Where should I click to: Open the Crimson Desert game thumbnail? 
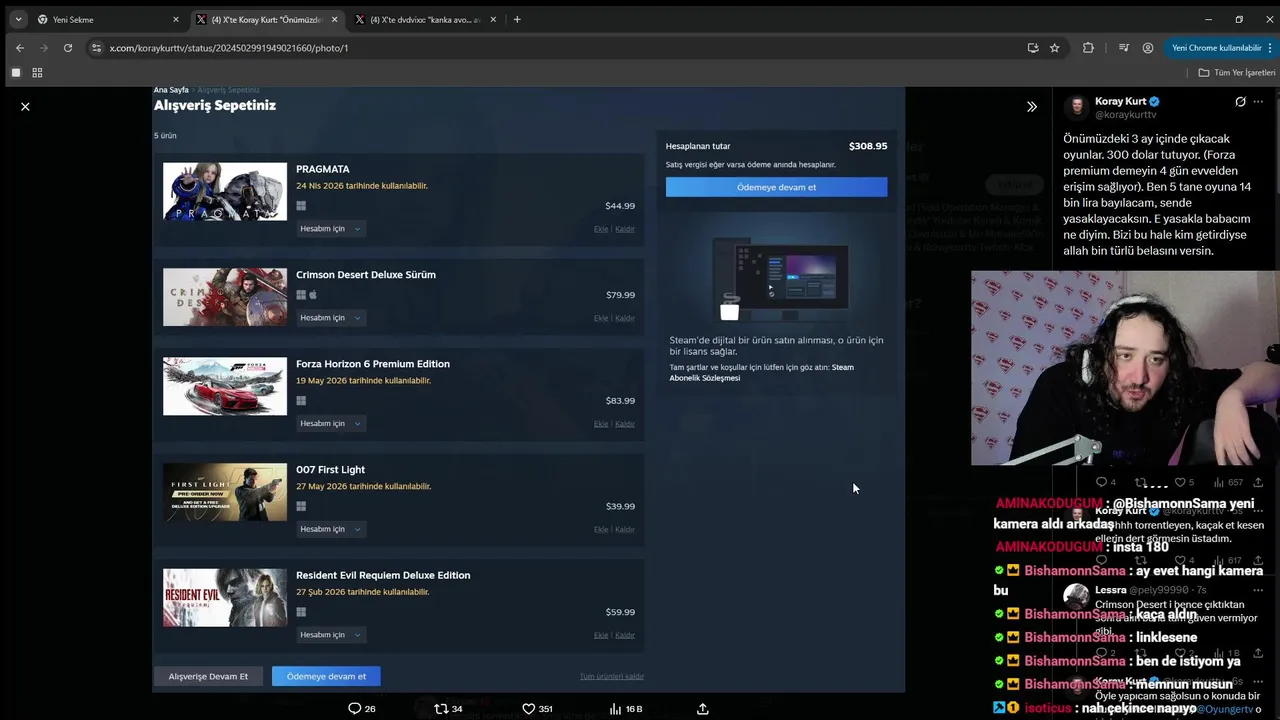coord(225,297)
